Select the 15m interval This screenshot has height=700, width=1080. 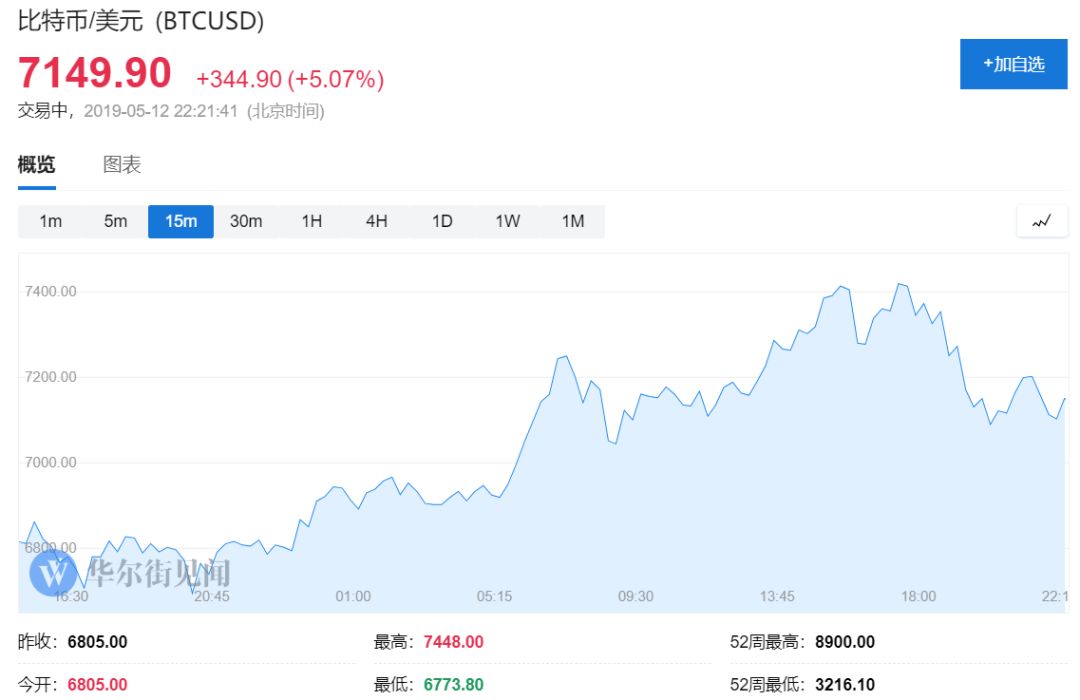(180, 221)
